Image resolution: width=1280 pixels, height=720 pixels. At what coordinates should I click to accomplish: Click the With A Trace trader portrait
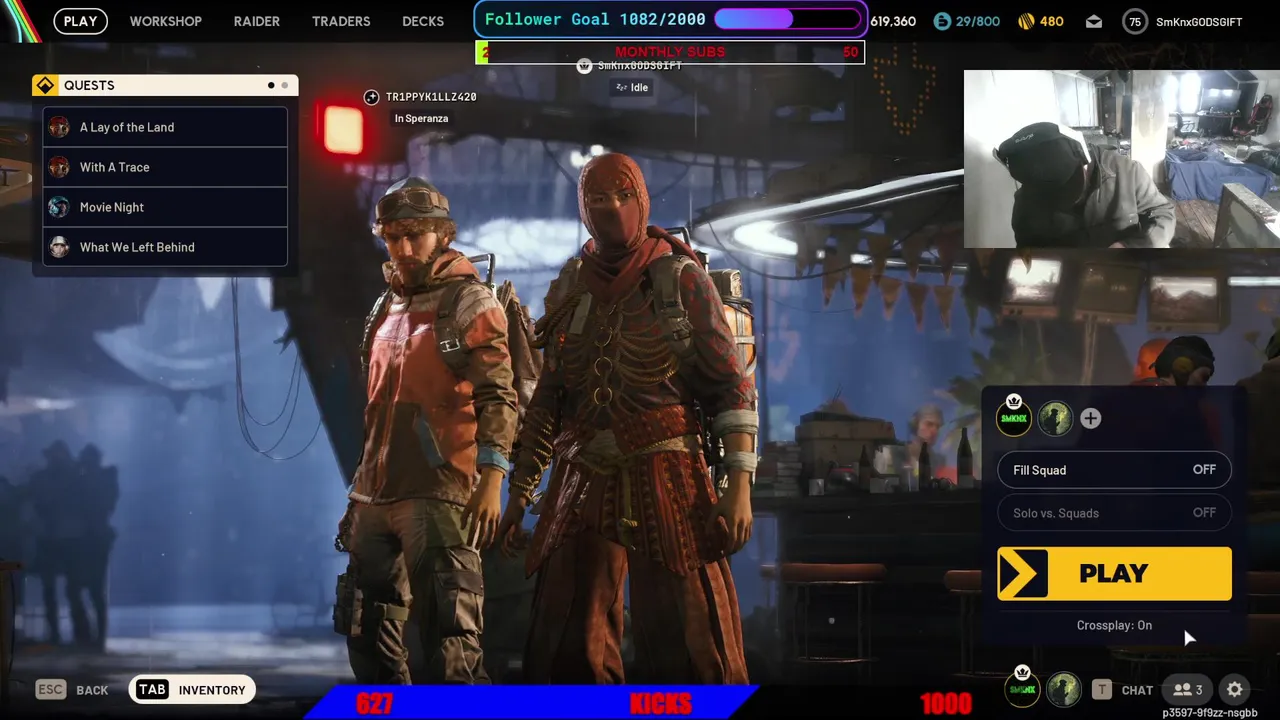point(60,167)
